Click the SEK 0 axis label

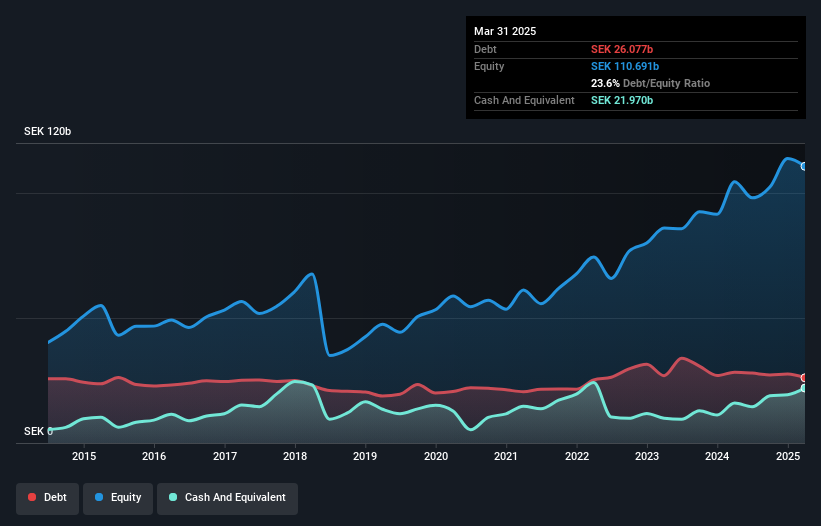click(38, 431)
